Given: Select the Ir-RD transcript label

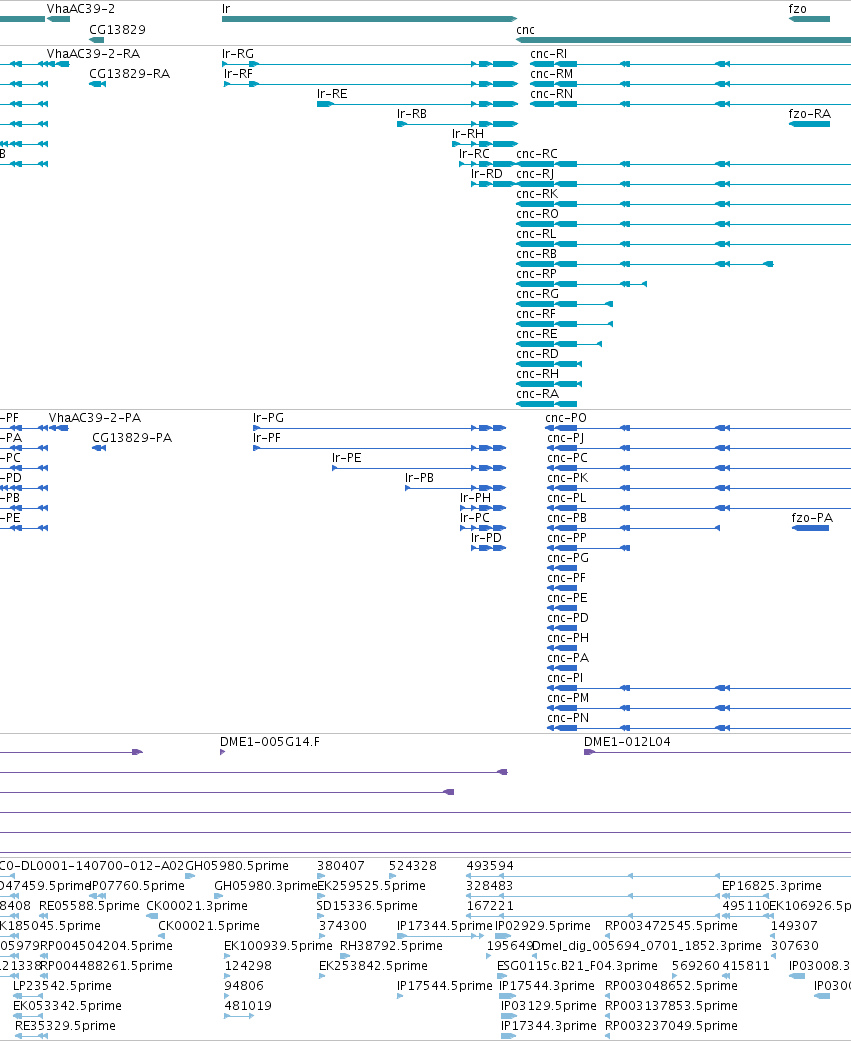Looking at the screenshot, I should pyautogui.click(x=487, y=173).
